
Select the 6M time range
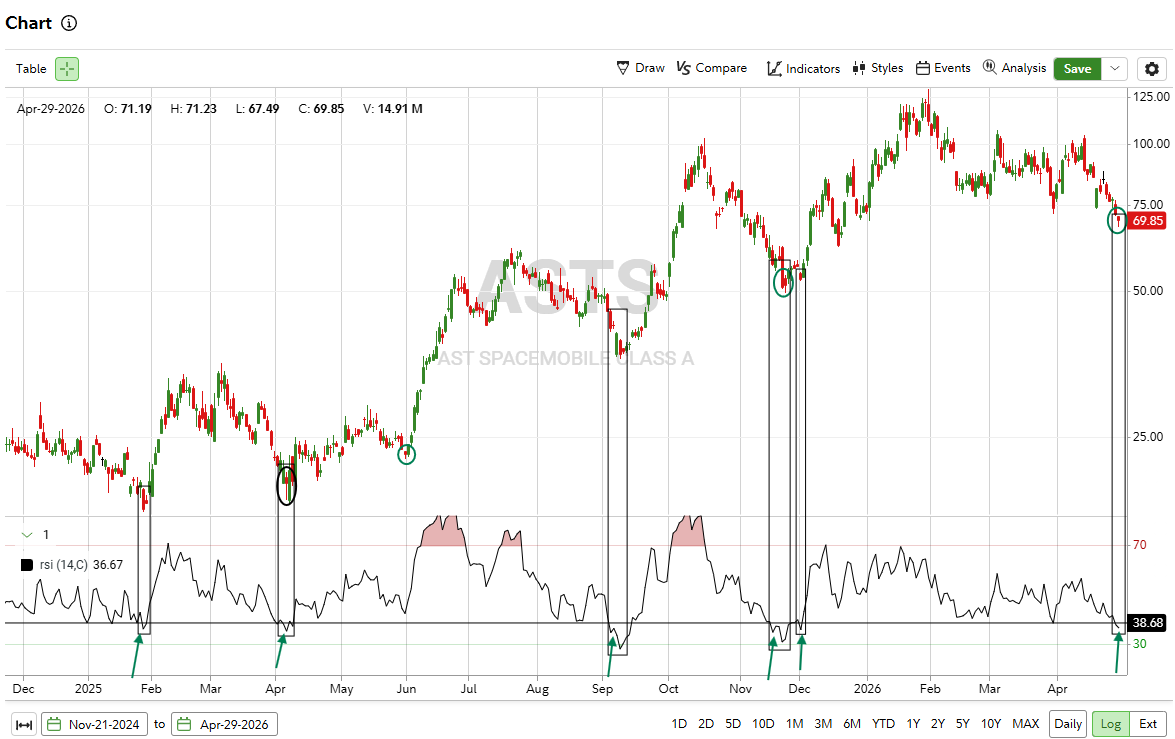[852, 724]
